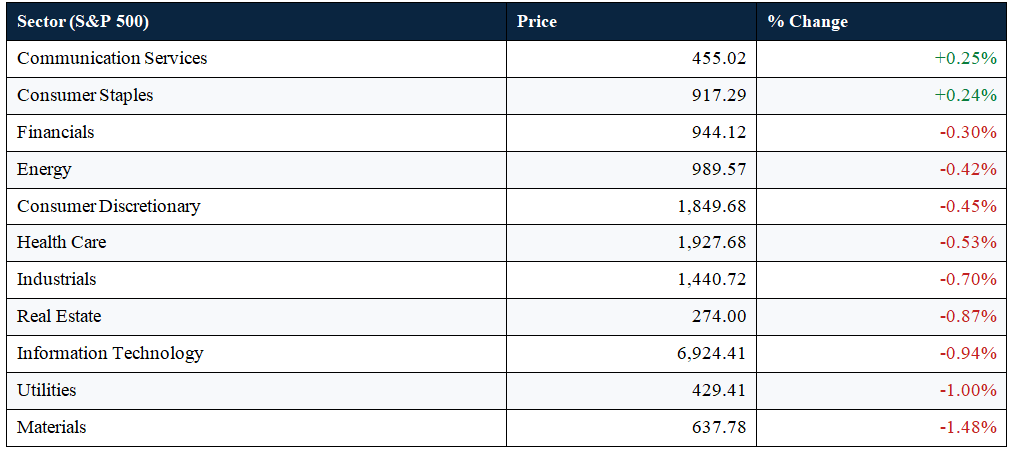The image size is (1014, 450).
Task: Select the Consumer Discretionary sector name
Action: [109, 206]
